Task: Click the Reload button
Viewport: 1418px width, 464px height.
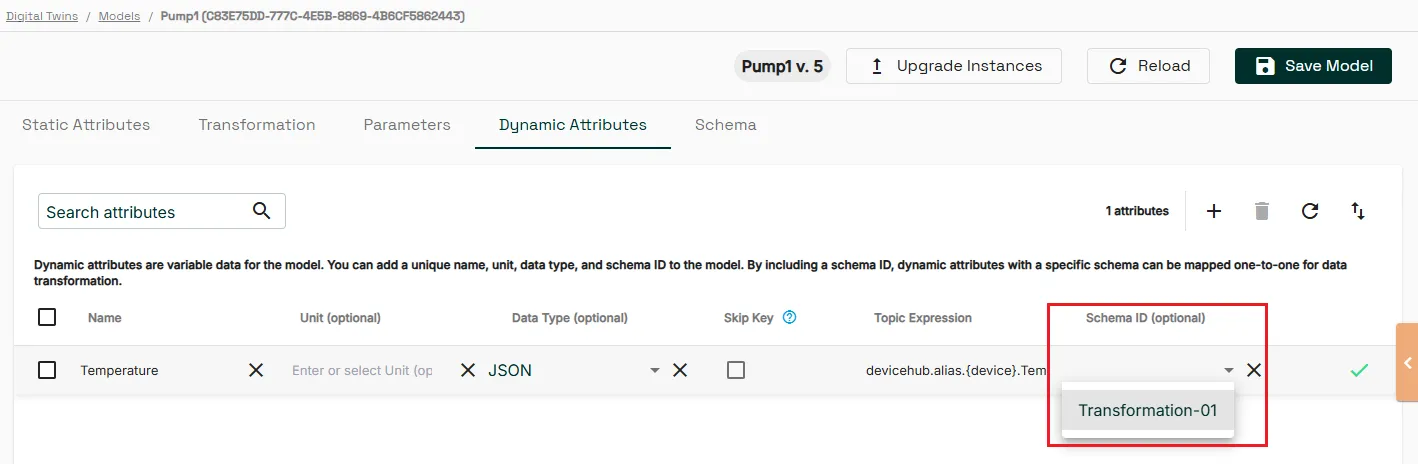Action: click(1149, 66)
